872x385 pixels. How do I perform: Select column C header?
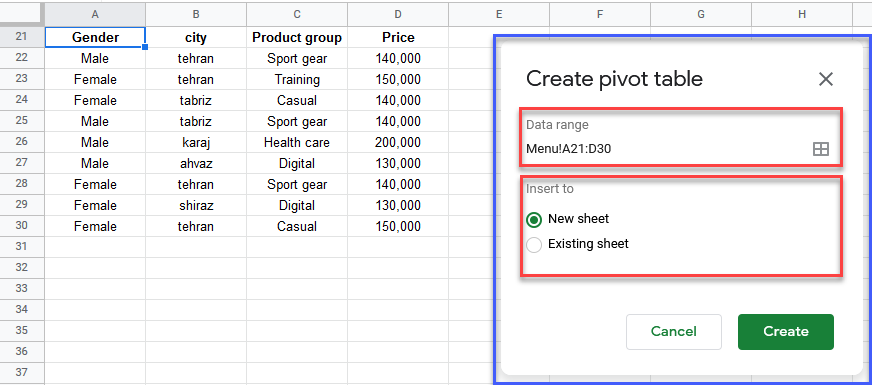[x=297, y=14]
